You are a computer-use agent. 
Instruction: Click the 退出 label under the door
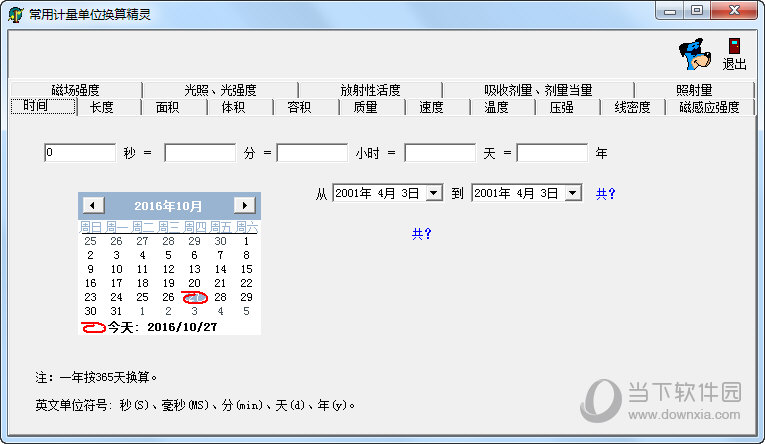pos(734,64)
